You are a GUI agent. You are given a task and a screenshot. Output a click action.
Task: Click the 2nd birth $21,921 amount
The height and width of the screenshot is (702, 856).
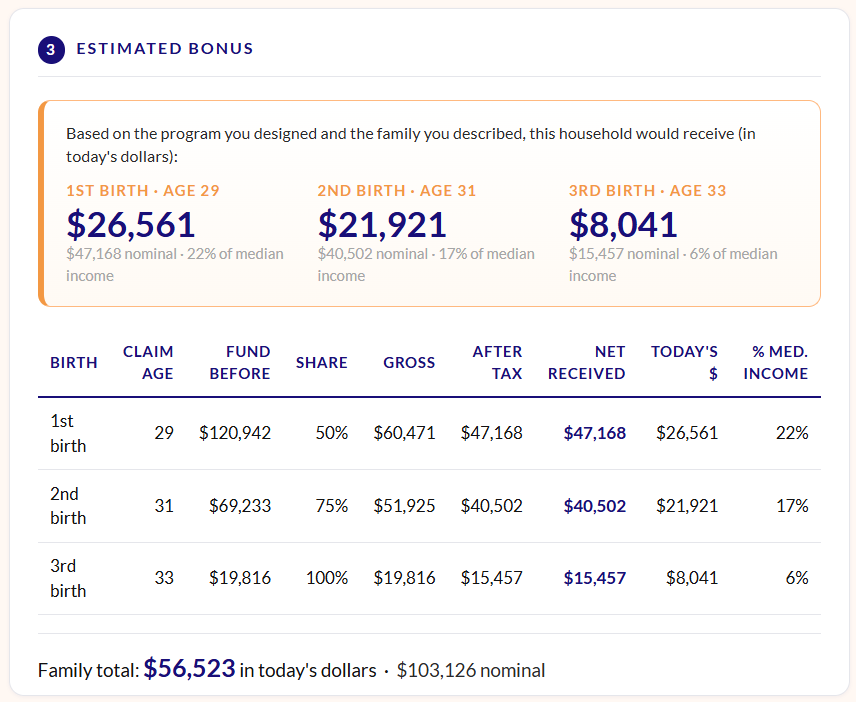[x=382, y=224]
